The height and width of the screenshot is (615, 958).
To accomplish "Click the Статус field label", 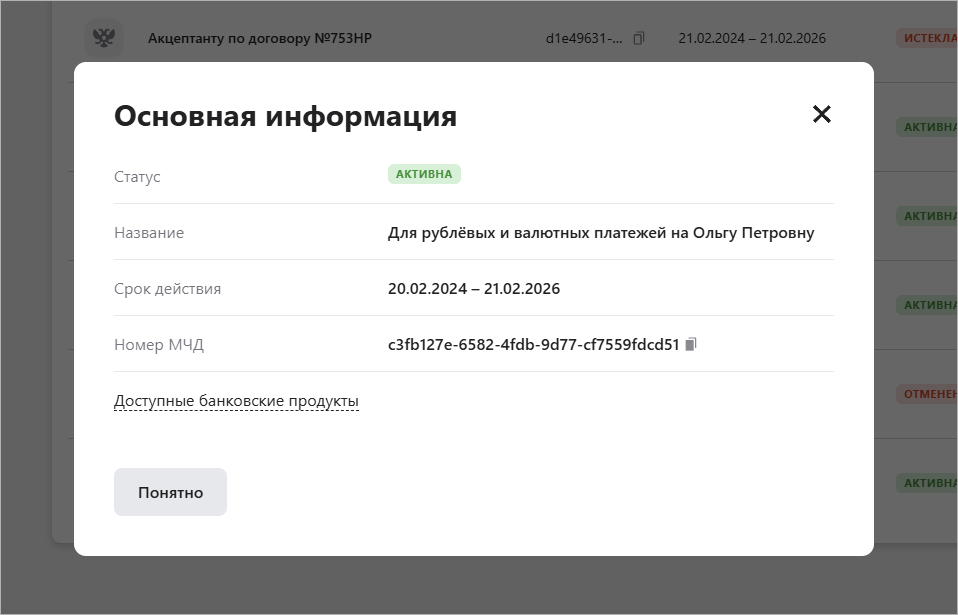I will pos(137,177).
